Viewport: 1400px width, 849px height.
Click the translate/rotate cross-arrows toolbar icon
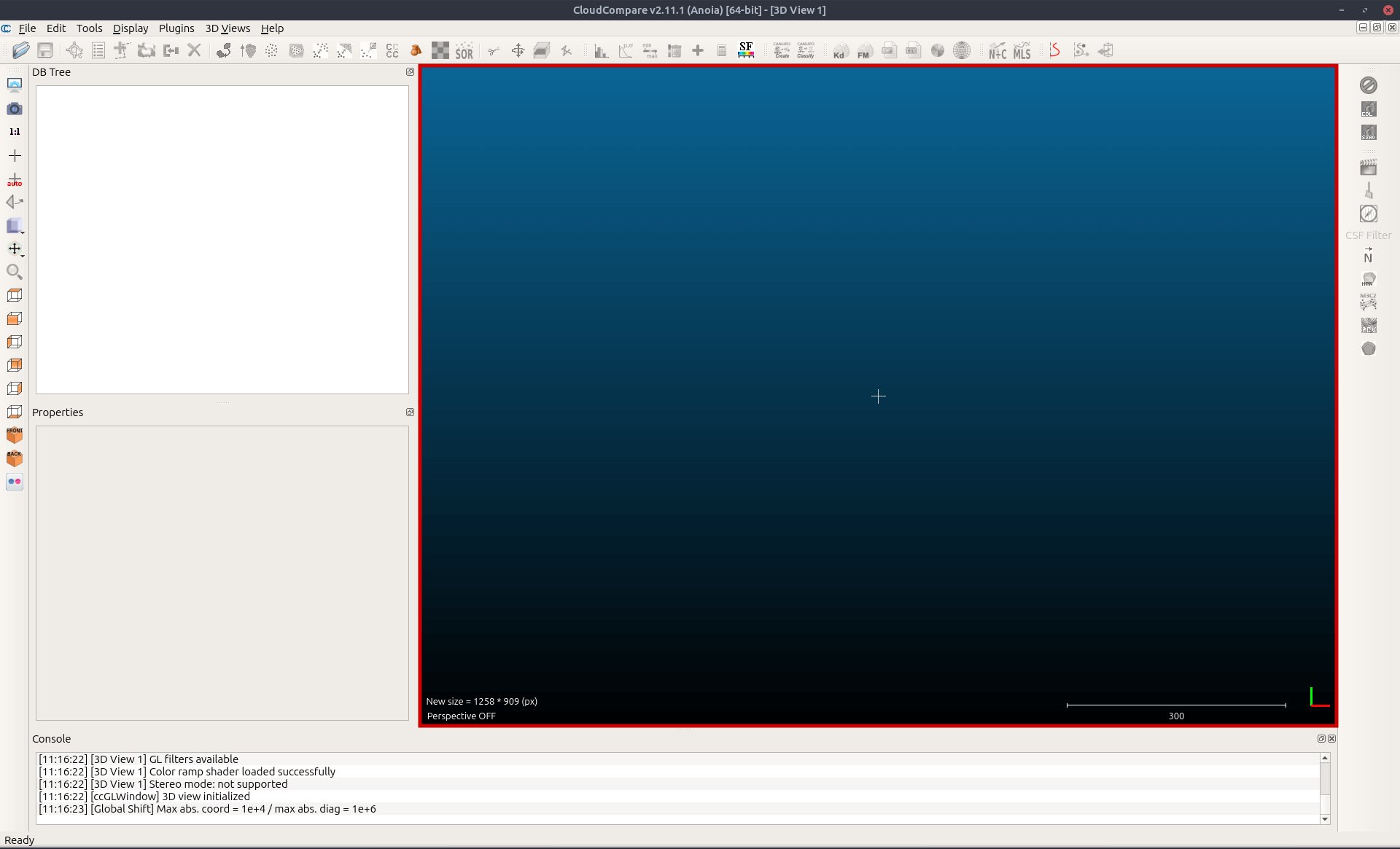518,50
